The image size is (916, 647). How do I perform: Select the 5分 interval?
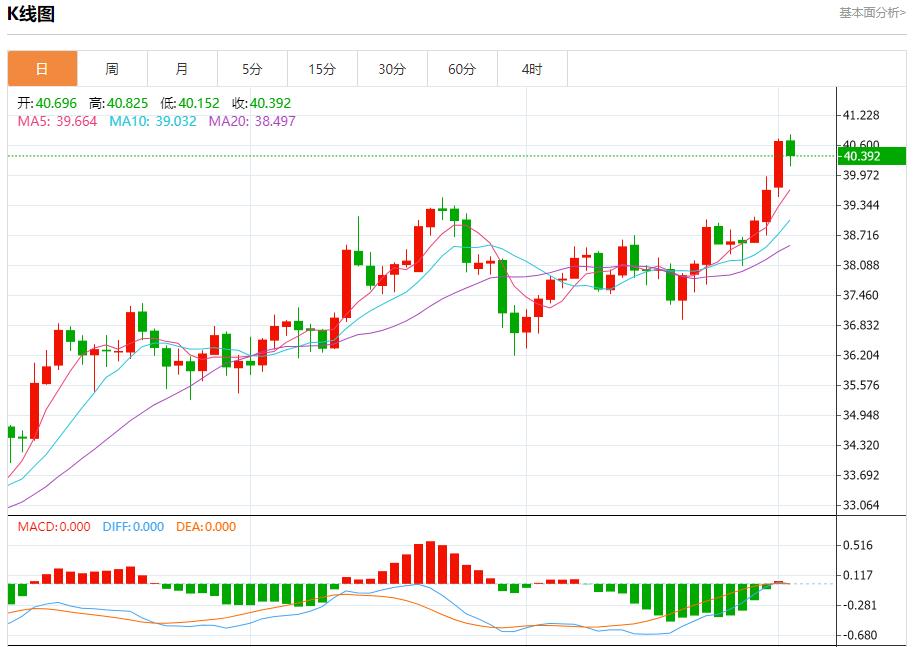coord(252,68)
